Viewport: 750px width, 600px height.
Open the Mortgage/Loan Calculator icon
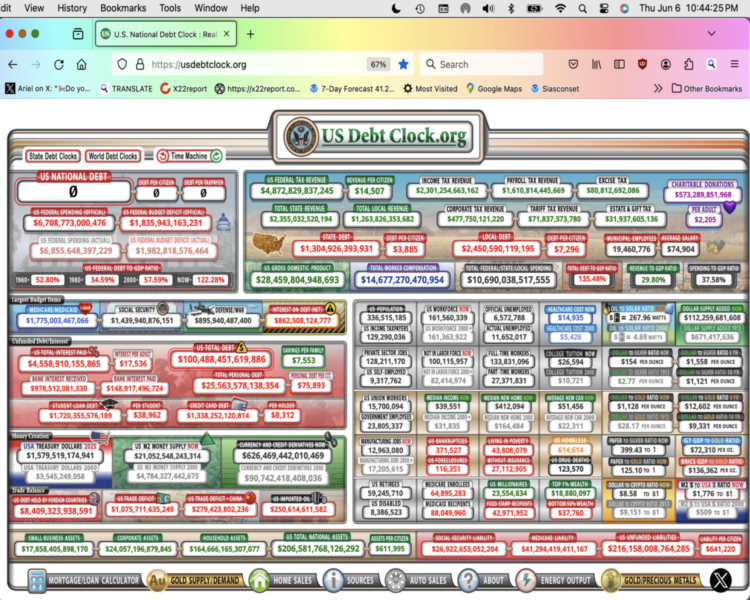(37, 581)
